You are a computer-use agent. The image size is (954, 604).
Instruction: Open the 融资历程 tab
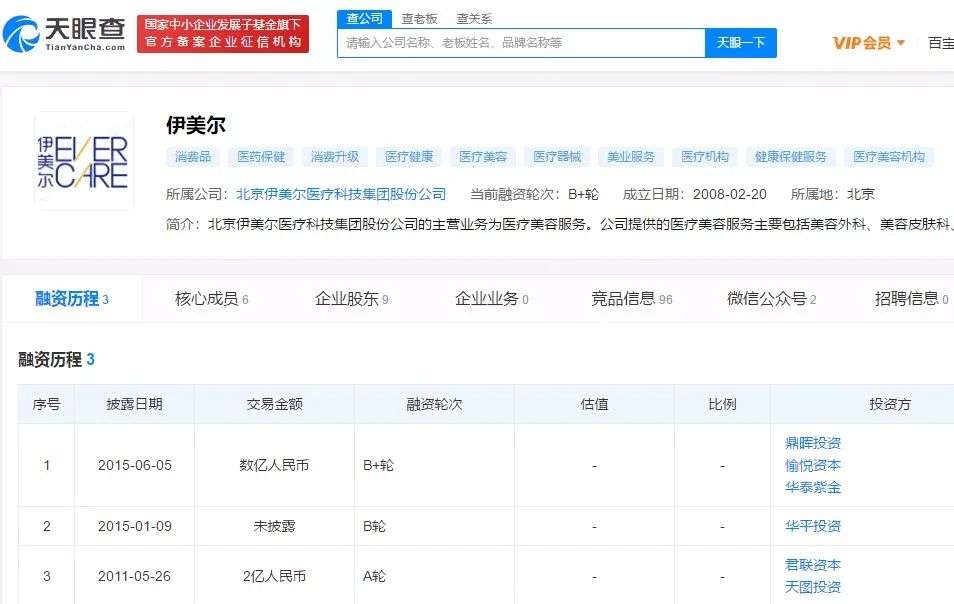pyautogui.click(x=72, y=299)
